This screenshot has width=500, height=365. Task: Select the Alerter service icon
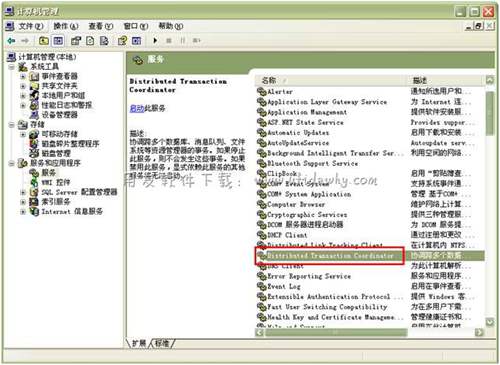pos(262,91)
